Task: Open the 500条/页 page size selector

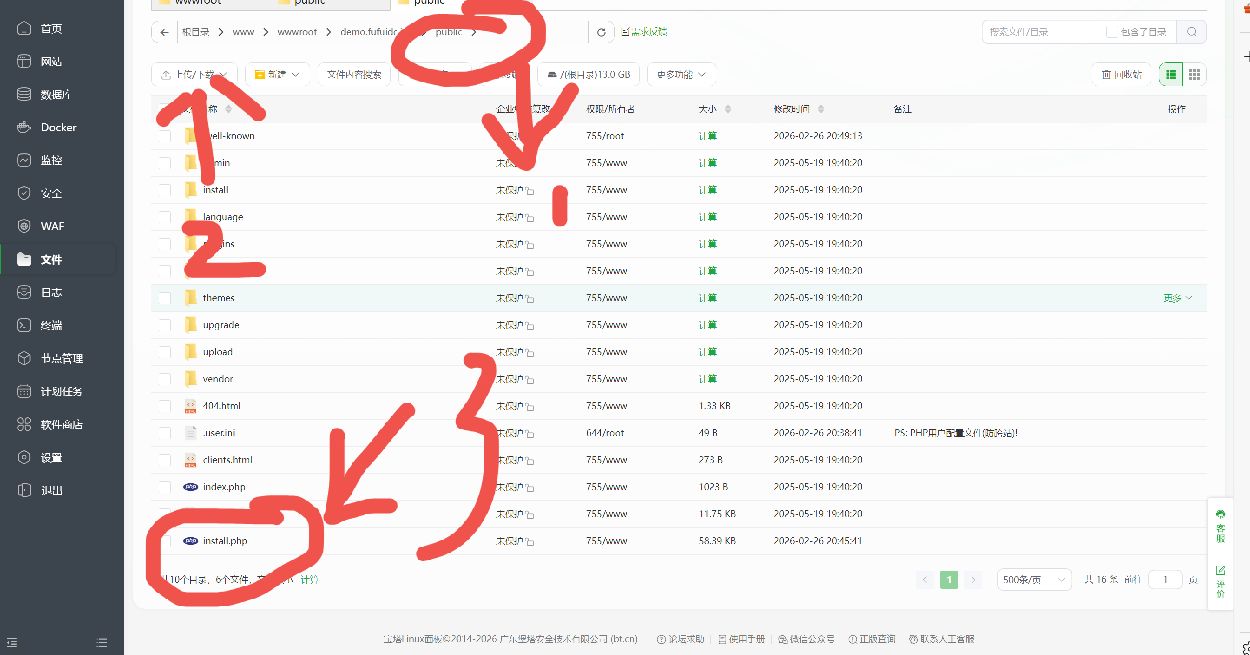Action: 1034,580
